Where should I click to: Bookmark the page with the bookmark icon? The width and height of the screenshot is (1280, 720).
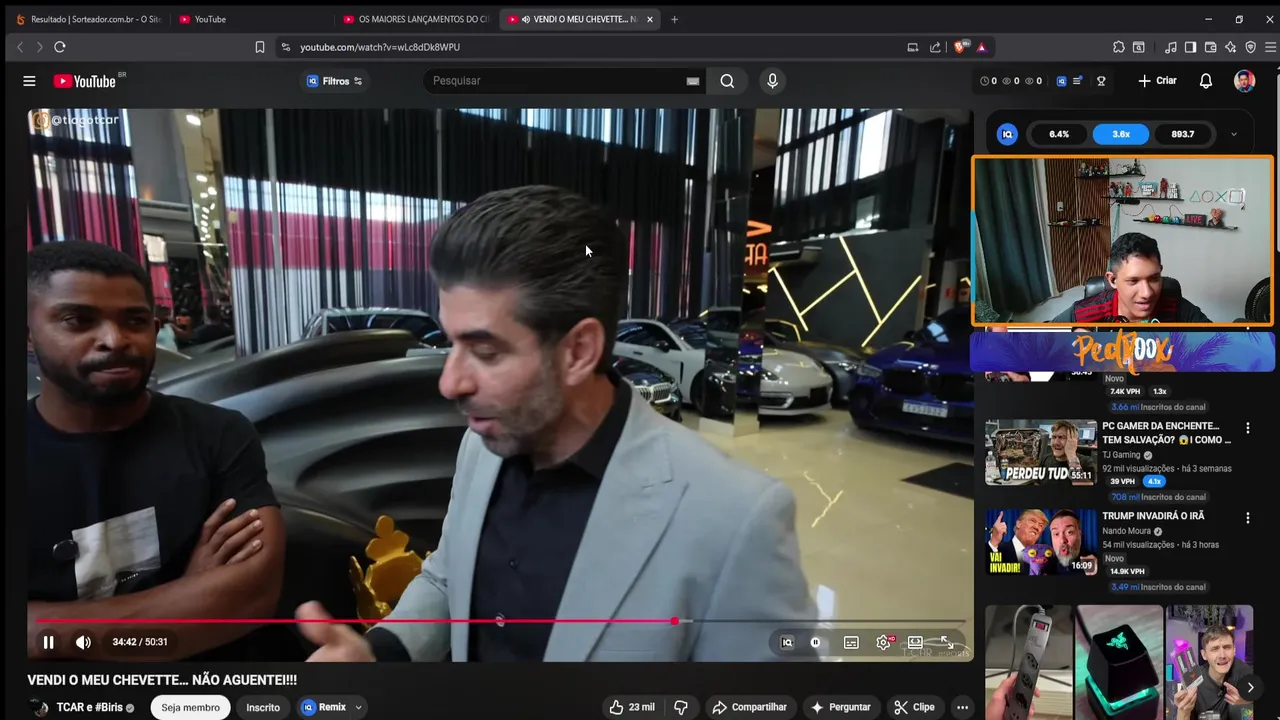click(260, 47)
